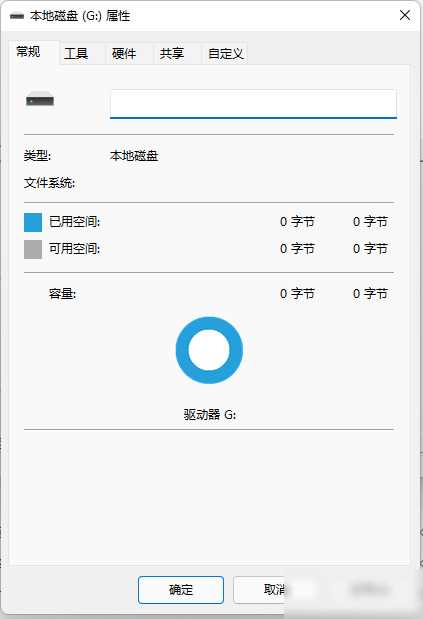Open the 工具 tab
This screenshot has width=423, height=619.
pyautogui.click(x=76, y=53)
